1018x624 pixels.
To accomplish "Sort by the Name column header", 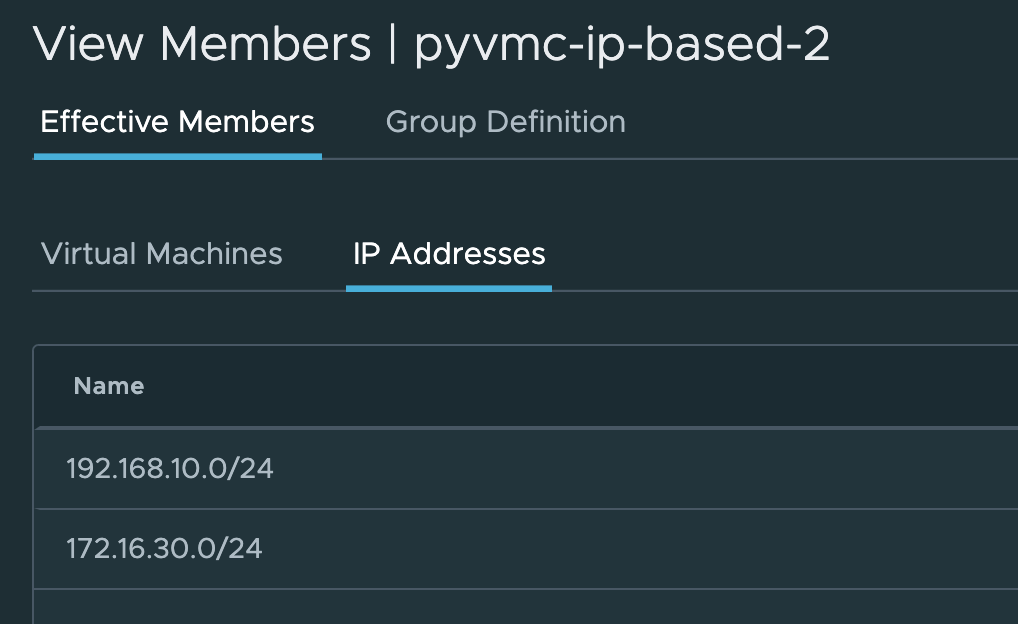I will pos(109,386).
